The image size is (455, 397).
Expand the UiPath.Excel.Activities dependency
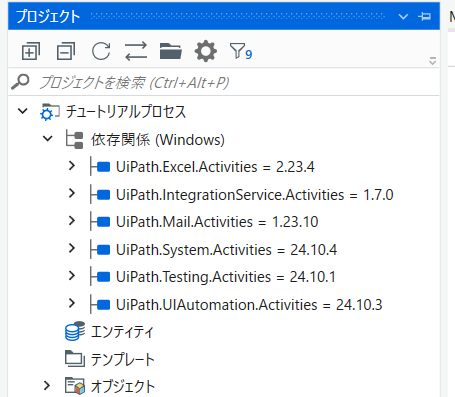pyautogui.click(x=72, y=166)
